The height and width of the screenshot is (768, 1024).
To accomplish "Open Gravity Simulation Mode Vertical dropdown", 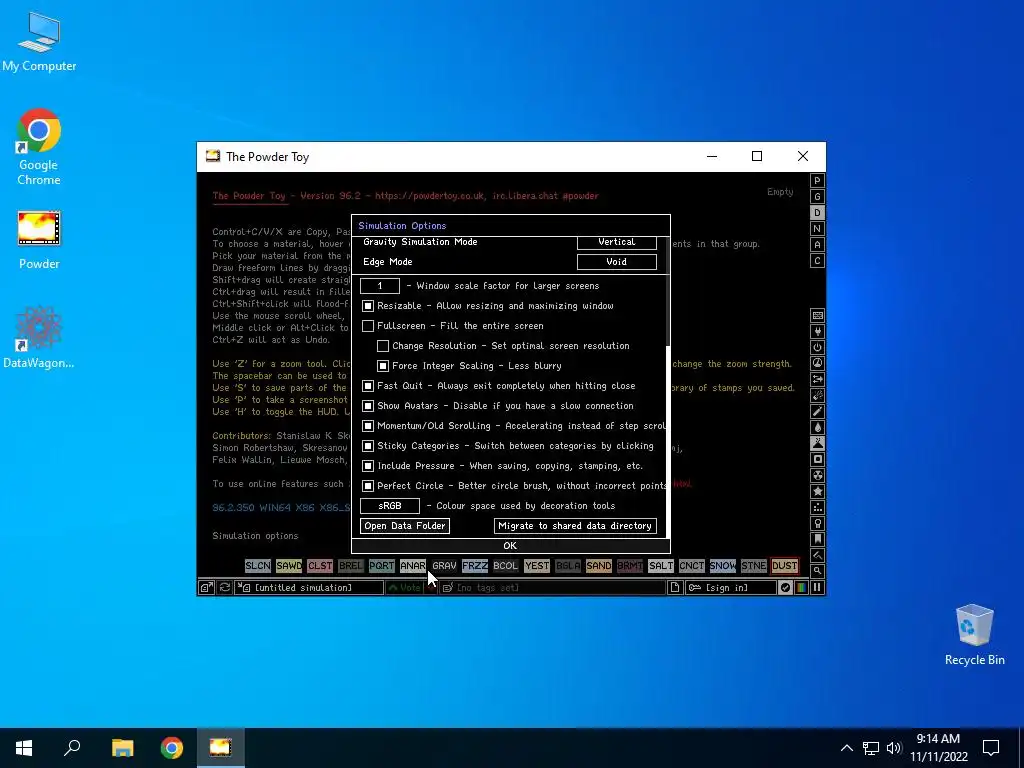I will (616, 242).
